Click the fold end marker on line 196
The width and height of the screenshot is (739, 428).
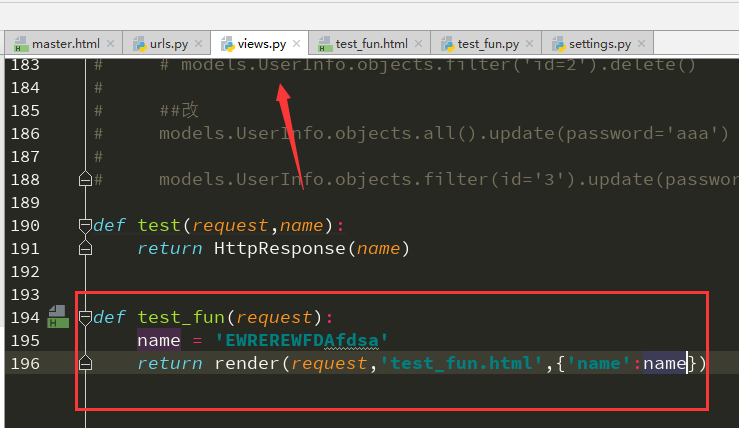tap(85, 363)
